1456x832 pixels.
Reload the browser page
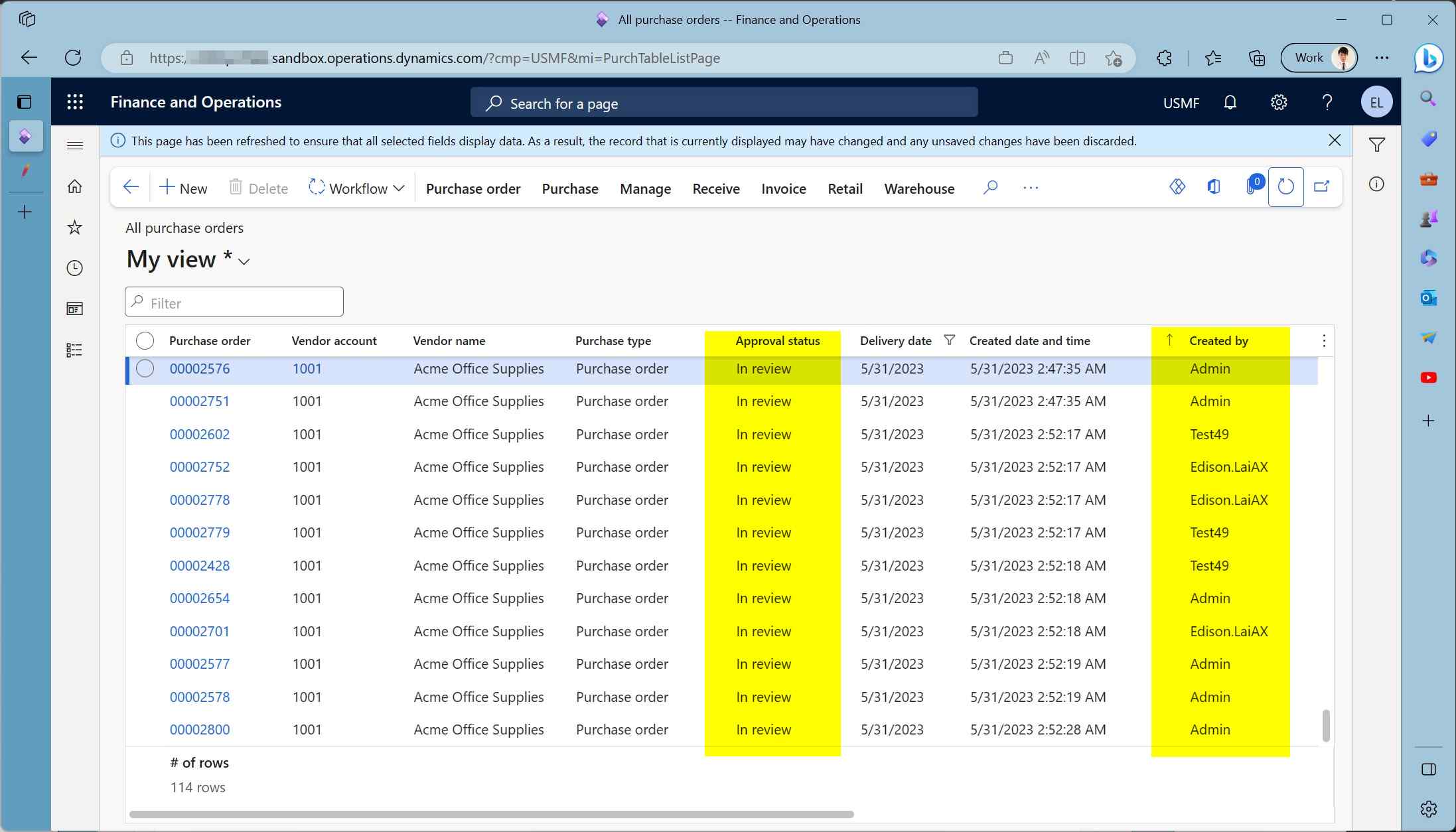73,58
